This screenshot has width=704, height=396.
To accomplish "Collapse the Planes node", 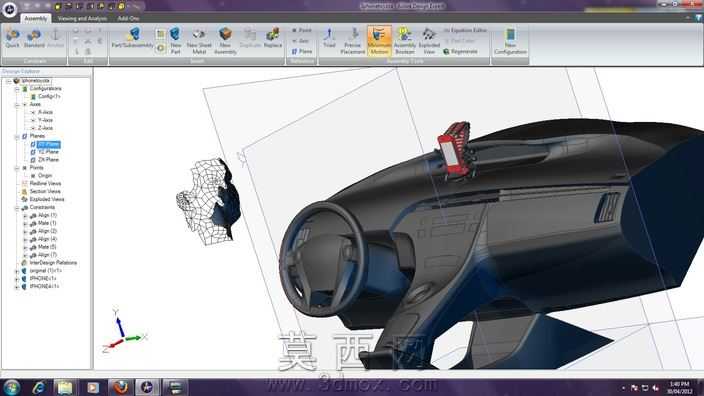I will [17, 136].
